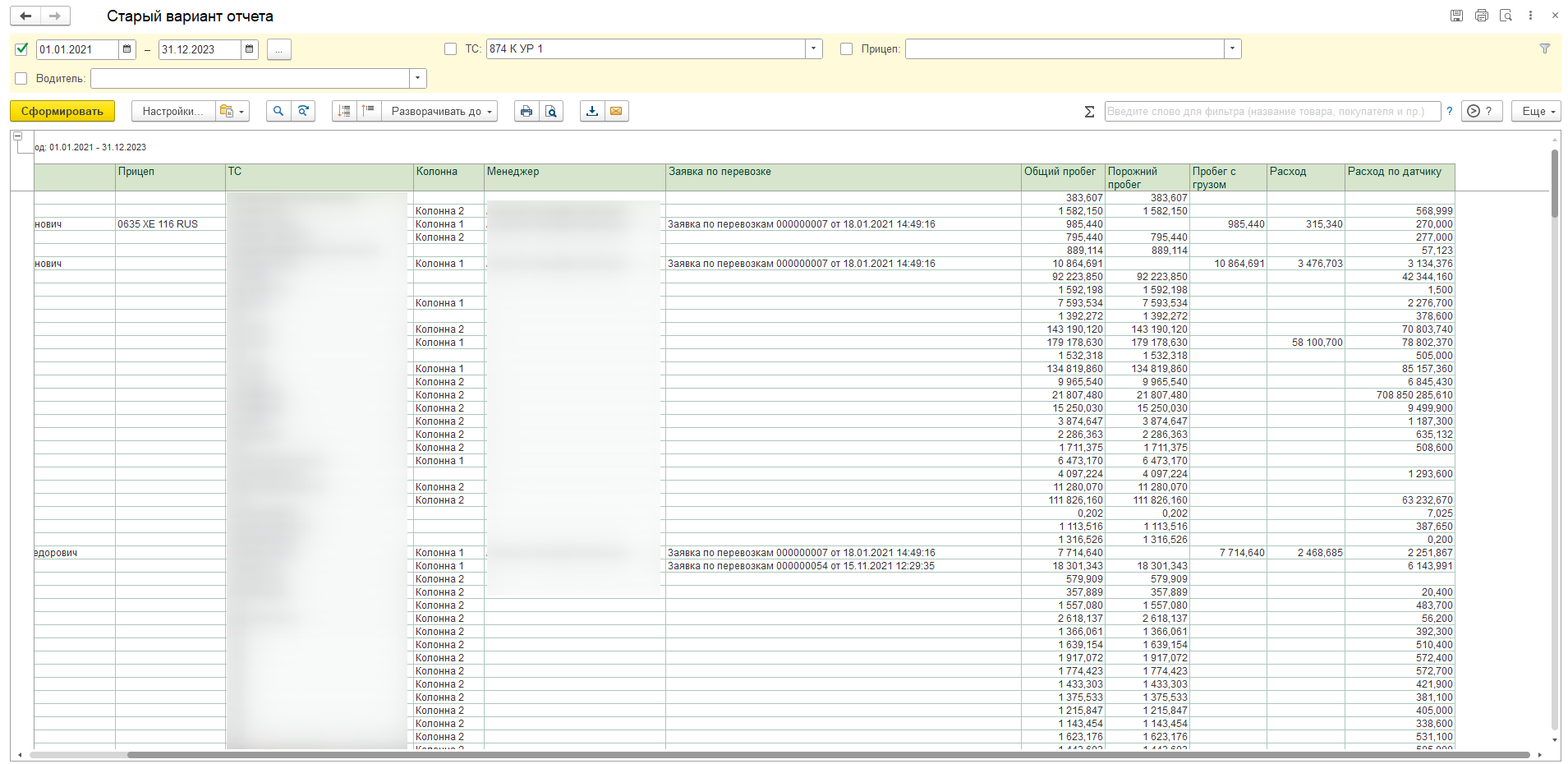Screen dimensions: 1568x764
Task: Select Заявка по перевозкам 000000054 cell
Action: 844,566
